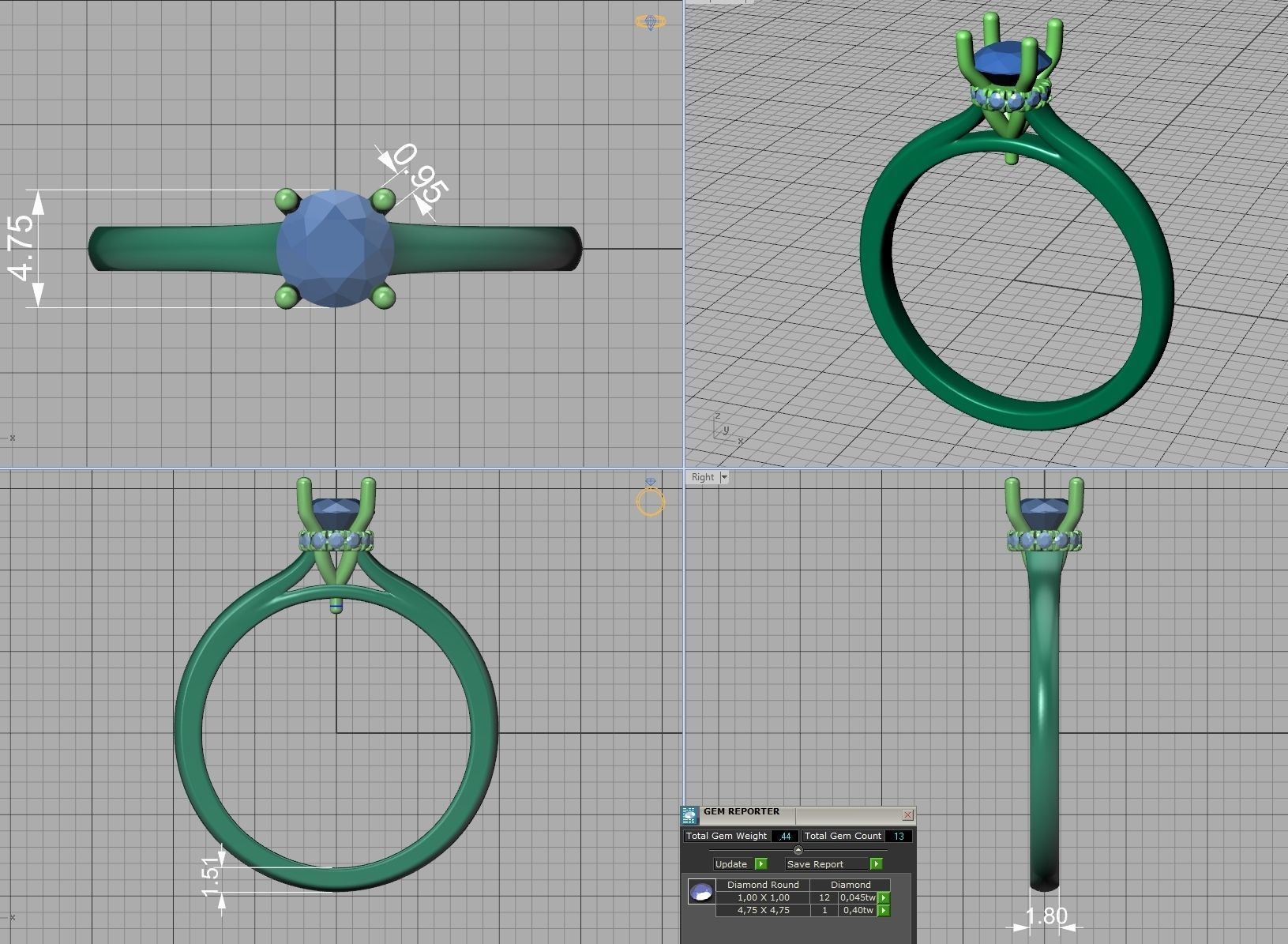The width and height of the screenshot is (1288, 944).
Task: Click the ring view icon in front viewport
Action: pyautogui.click(x=650, y=498)
